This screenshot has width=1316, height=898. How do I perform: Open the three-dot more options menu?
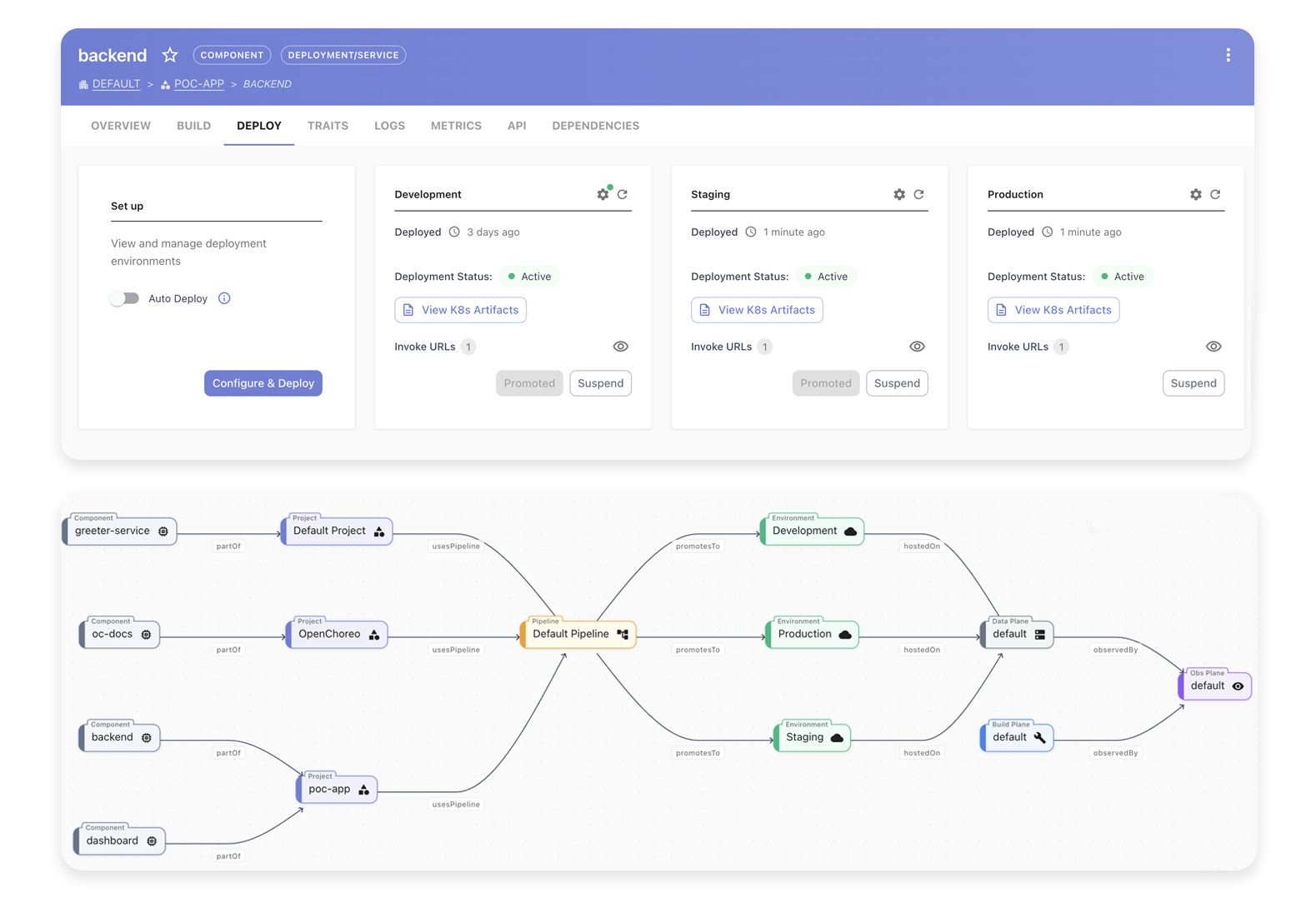point(1227,55)
